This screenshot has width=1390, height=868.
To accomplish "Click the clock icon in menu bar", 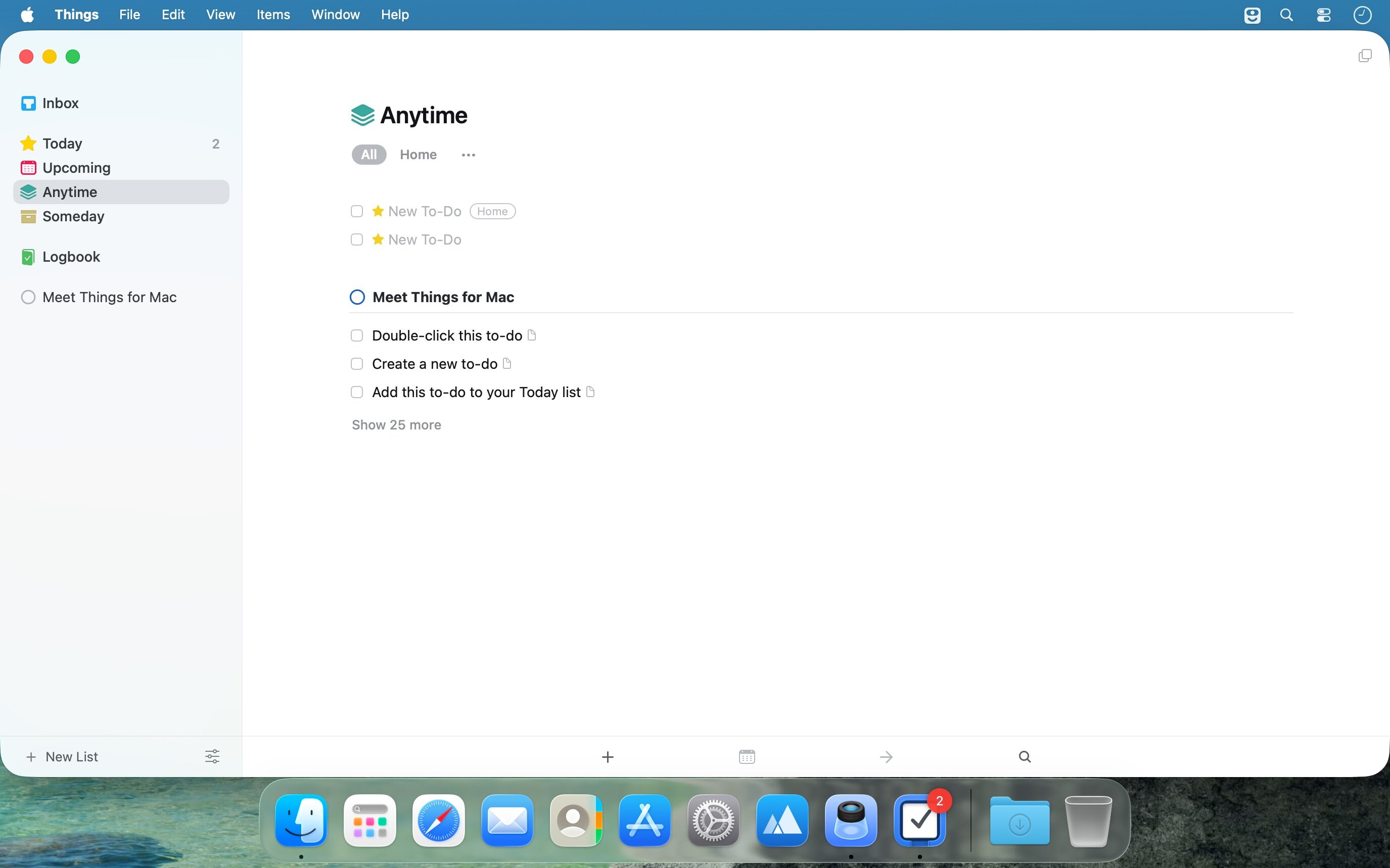I will (x=1362, y=15).
